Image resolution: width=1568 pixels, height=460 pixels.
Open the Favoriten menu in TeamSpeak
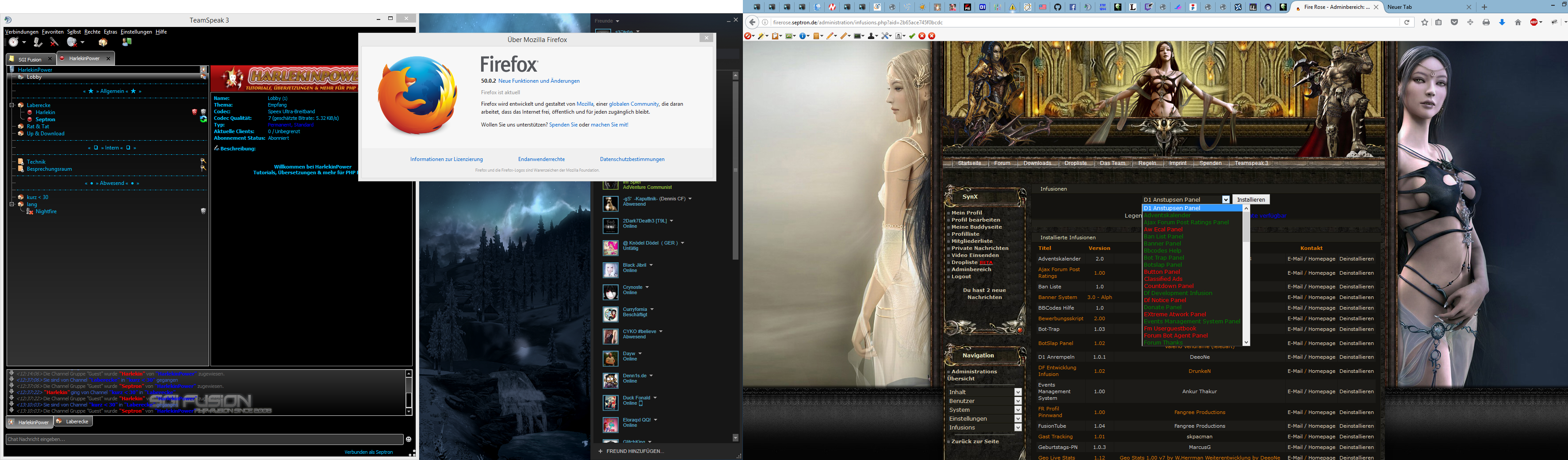tap(53, 32)
